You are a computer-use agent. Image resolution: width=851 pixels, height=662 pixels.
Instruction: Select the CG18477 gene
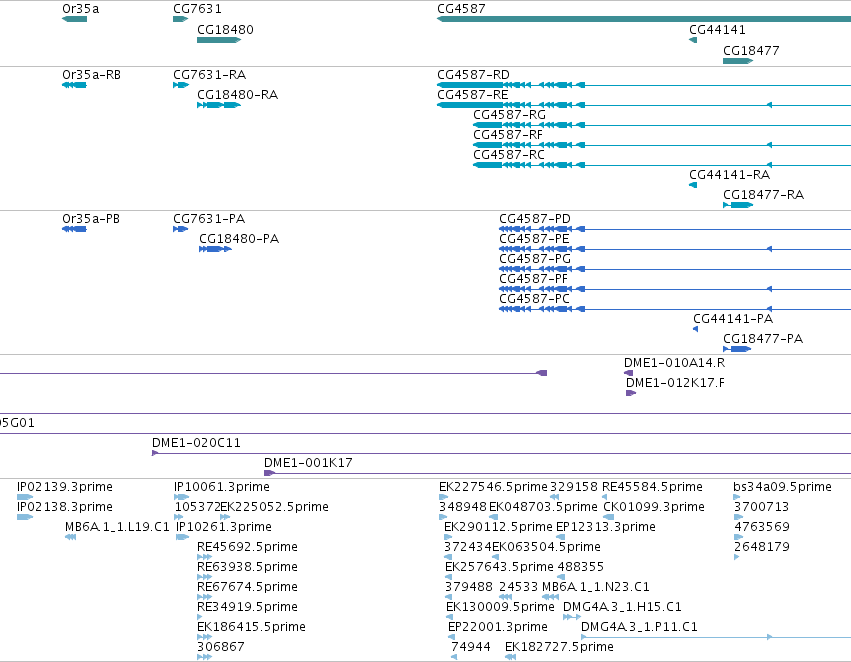pos(738,61)
